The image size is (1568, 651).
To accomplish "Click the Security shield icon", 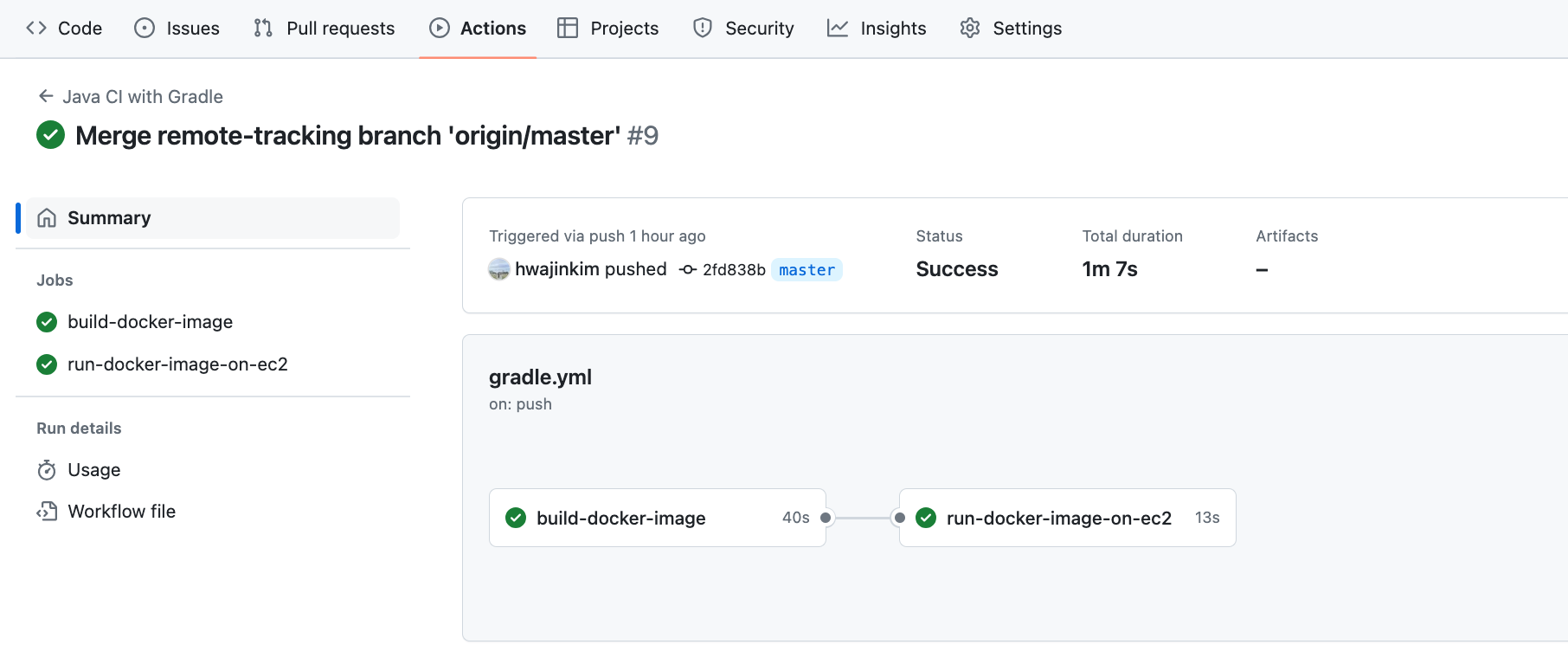I will (x=703, y=29).
